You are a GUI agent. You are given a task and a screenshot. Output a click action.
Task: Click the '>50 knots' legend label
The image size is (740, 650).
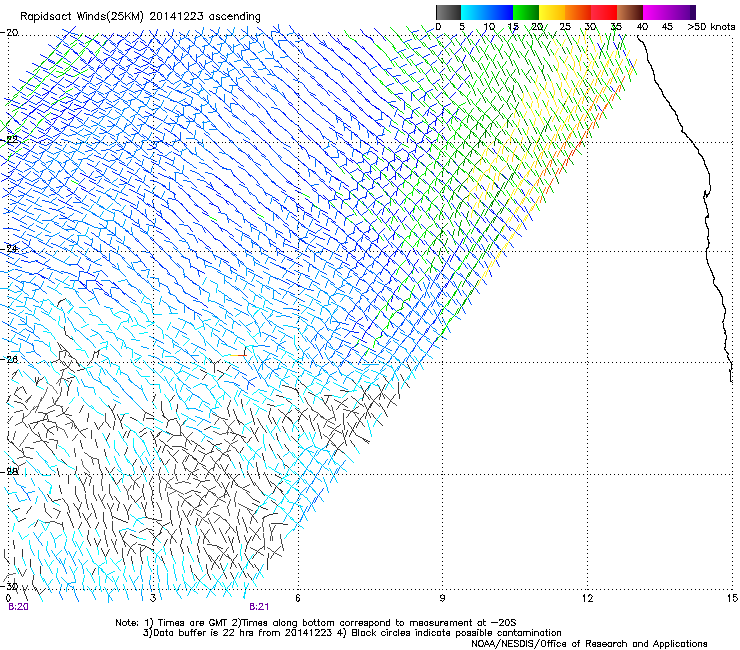(711, 27)
